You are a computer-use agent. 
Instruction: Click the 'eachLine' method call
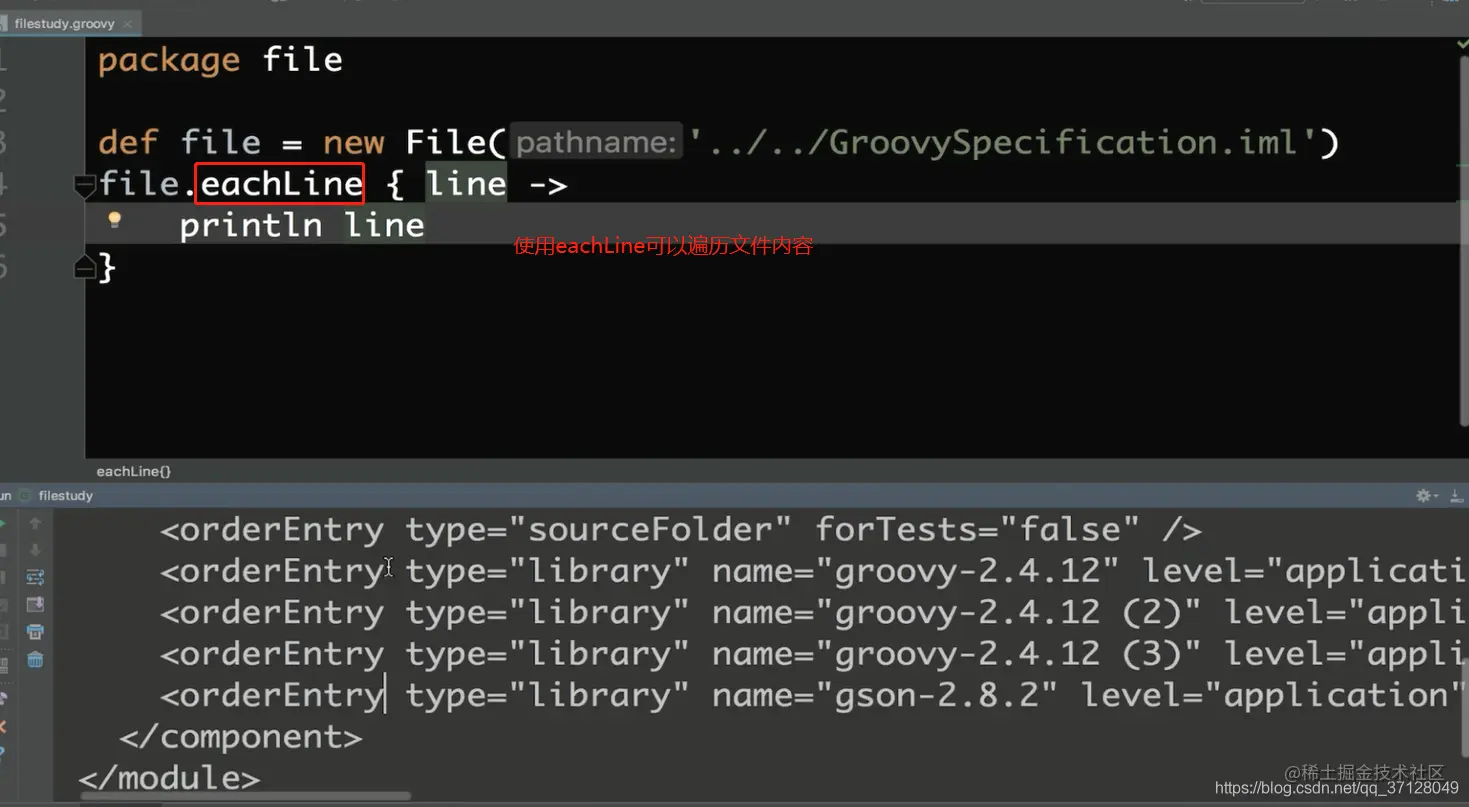click(280, 184)
